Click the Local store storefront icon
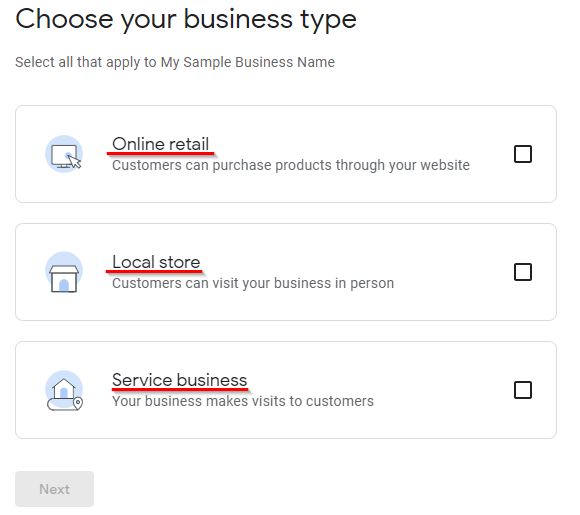Screen dimensions: 580x515 64,272
